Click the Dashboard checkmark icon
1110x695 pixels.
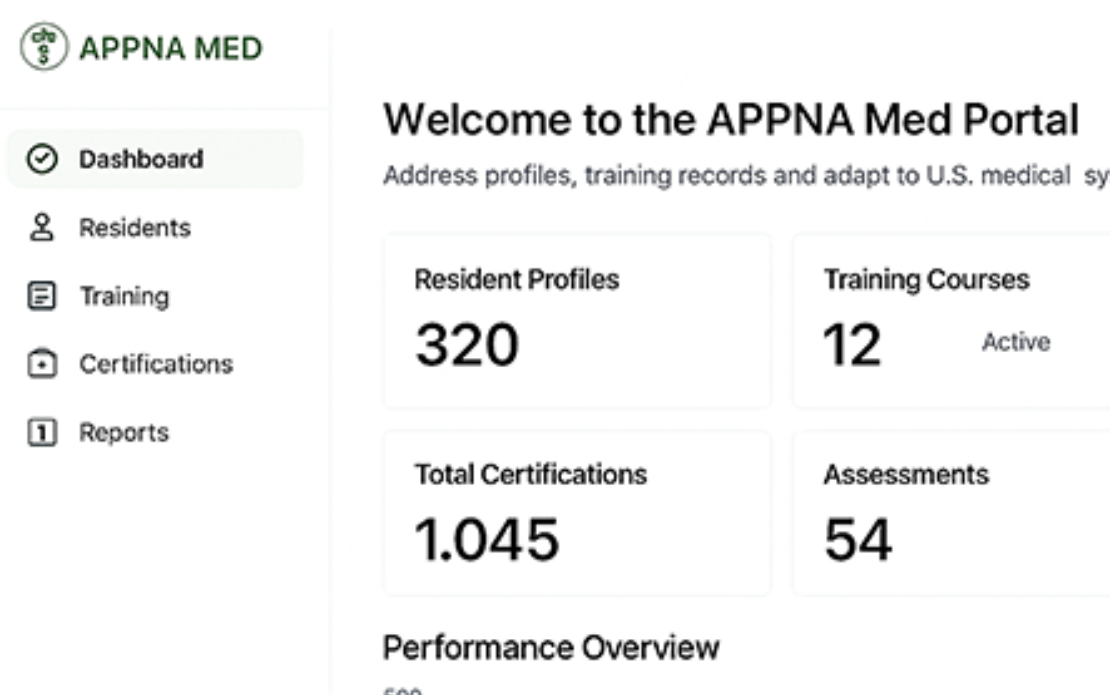coord(42,159)
